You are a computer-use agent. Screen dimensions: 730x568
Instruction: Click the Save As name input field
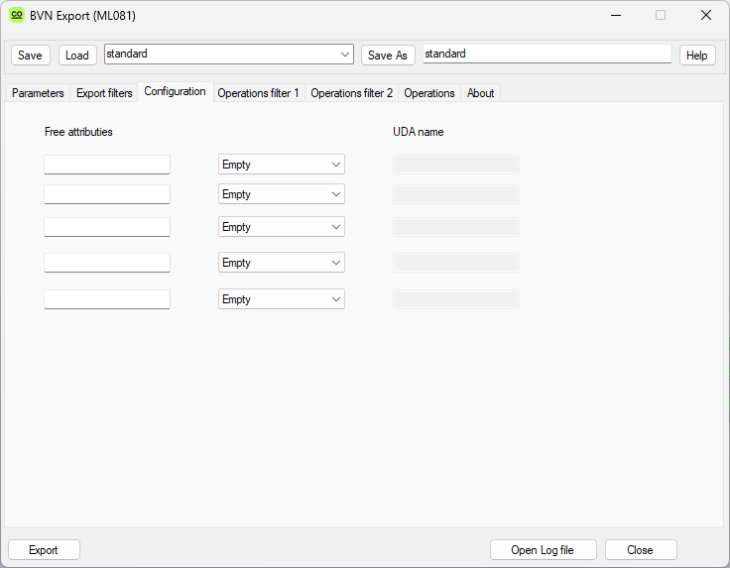(546, 54)
